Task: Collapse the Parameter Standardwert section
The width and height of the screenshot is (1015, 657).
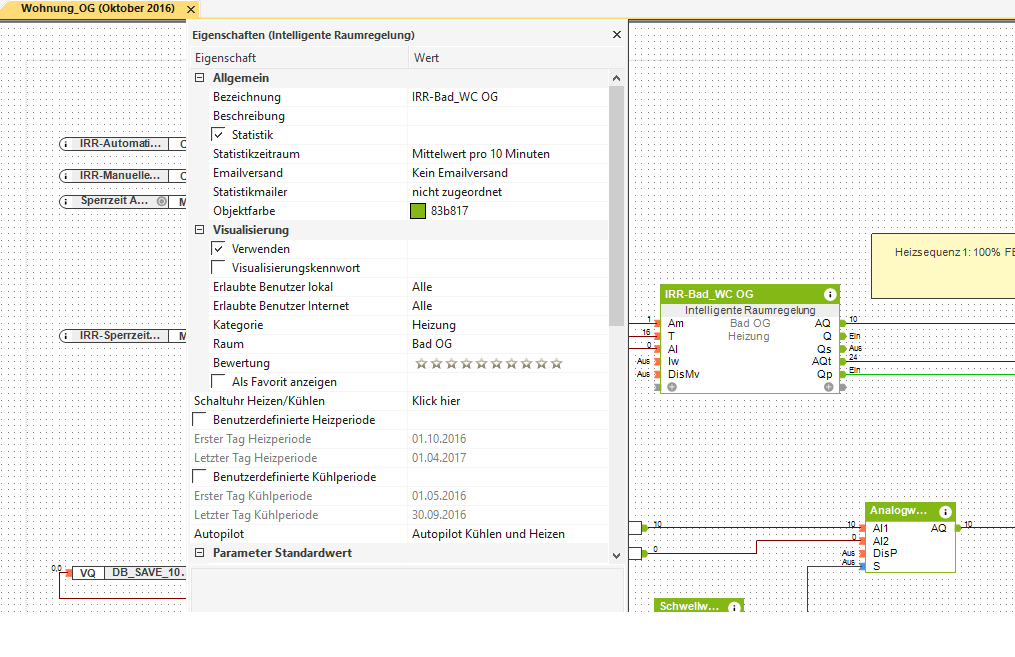Action: (x=199, y=553)
